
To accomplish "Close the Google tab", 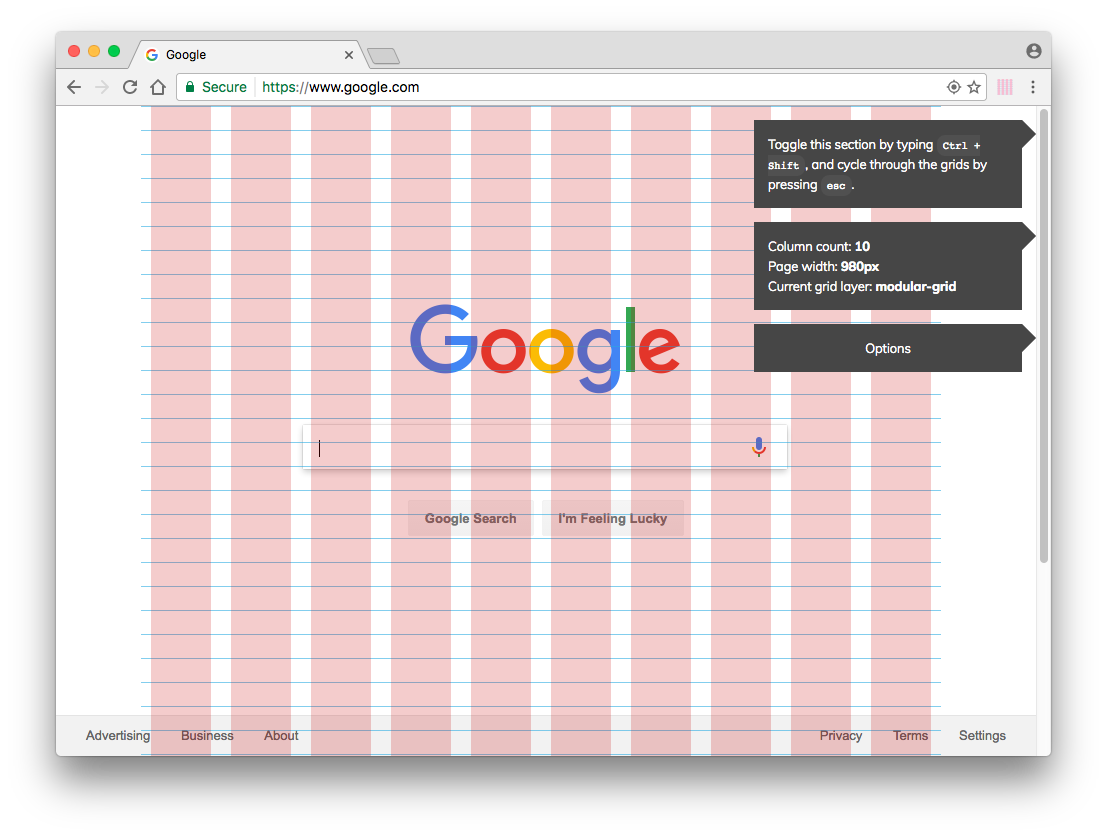I will [349, 55].
